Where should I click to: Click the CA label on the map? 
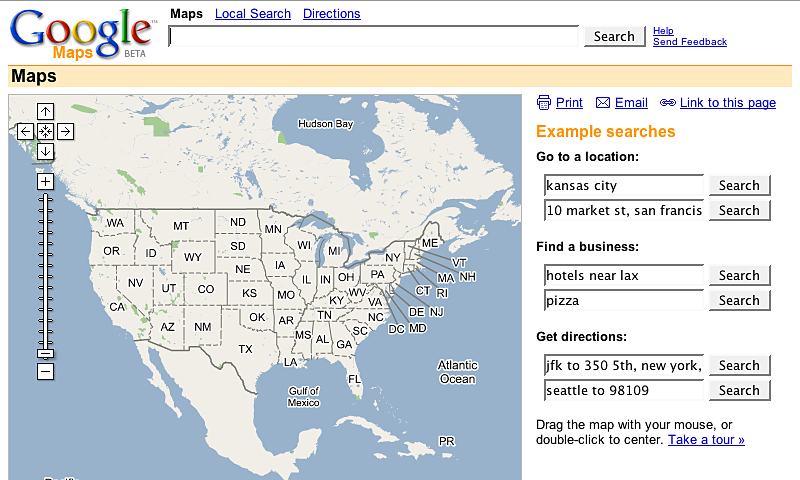click(x=117, y=307)
